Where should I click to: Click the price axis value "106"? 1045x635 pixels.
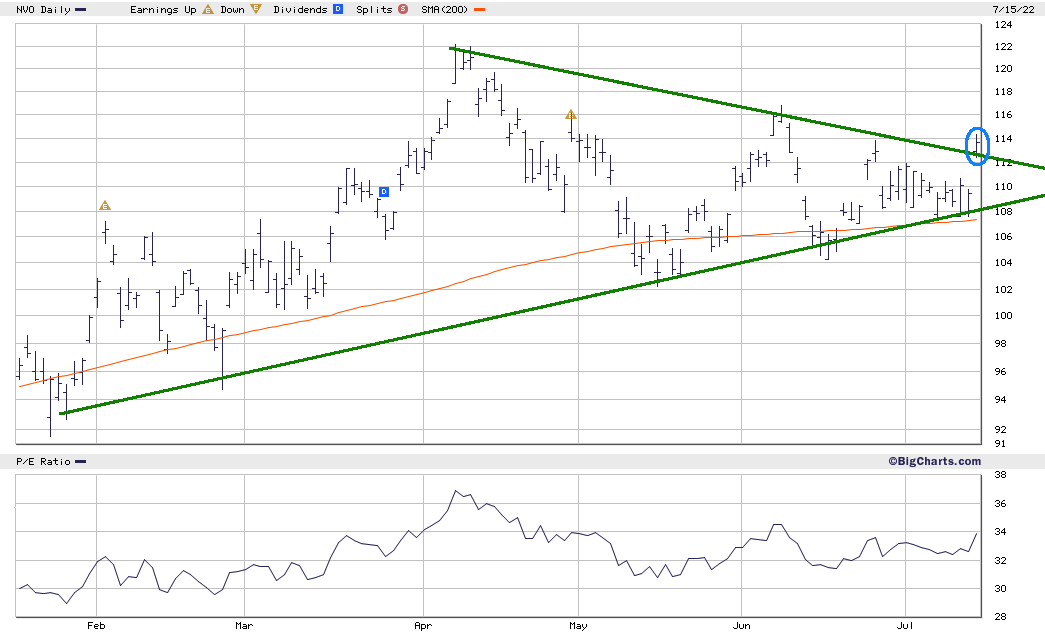pyautogui.click(x=1003, y=237)
